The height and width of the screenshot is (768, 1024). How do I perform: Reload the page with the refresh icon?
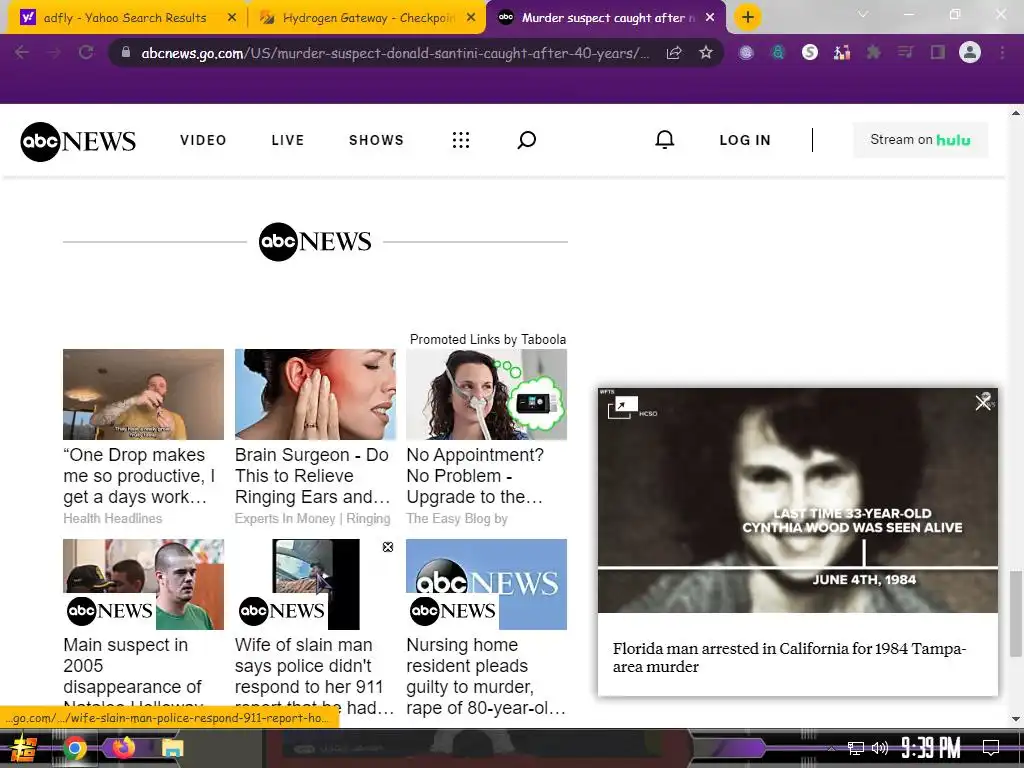pyautogui.click(x=86, y=52)
